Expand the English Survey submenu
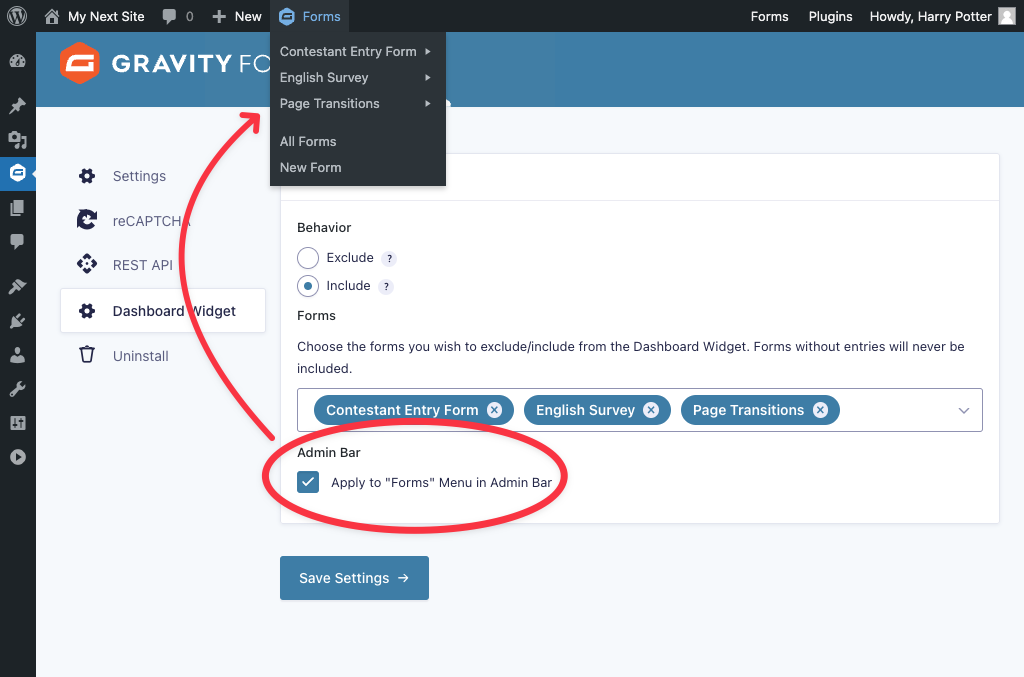The height and width of the screenshot is (677, 1024). (357, 78)
